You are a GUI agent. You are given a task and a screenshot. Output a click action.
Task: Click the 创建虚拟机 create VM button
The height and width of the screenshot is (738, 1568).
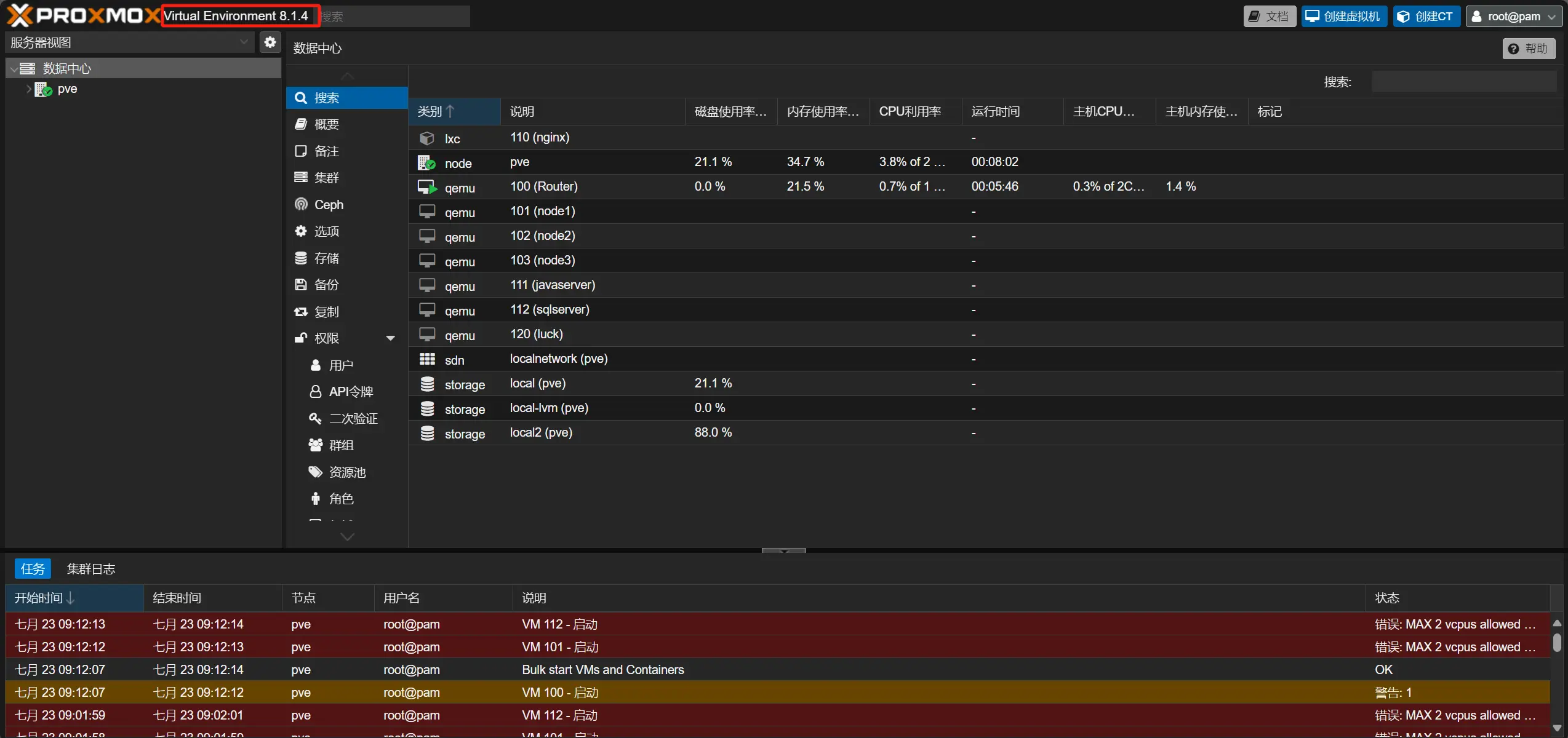[x=1343, y=17]
